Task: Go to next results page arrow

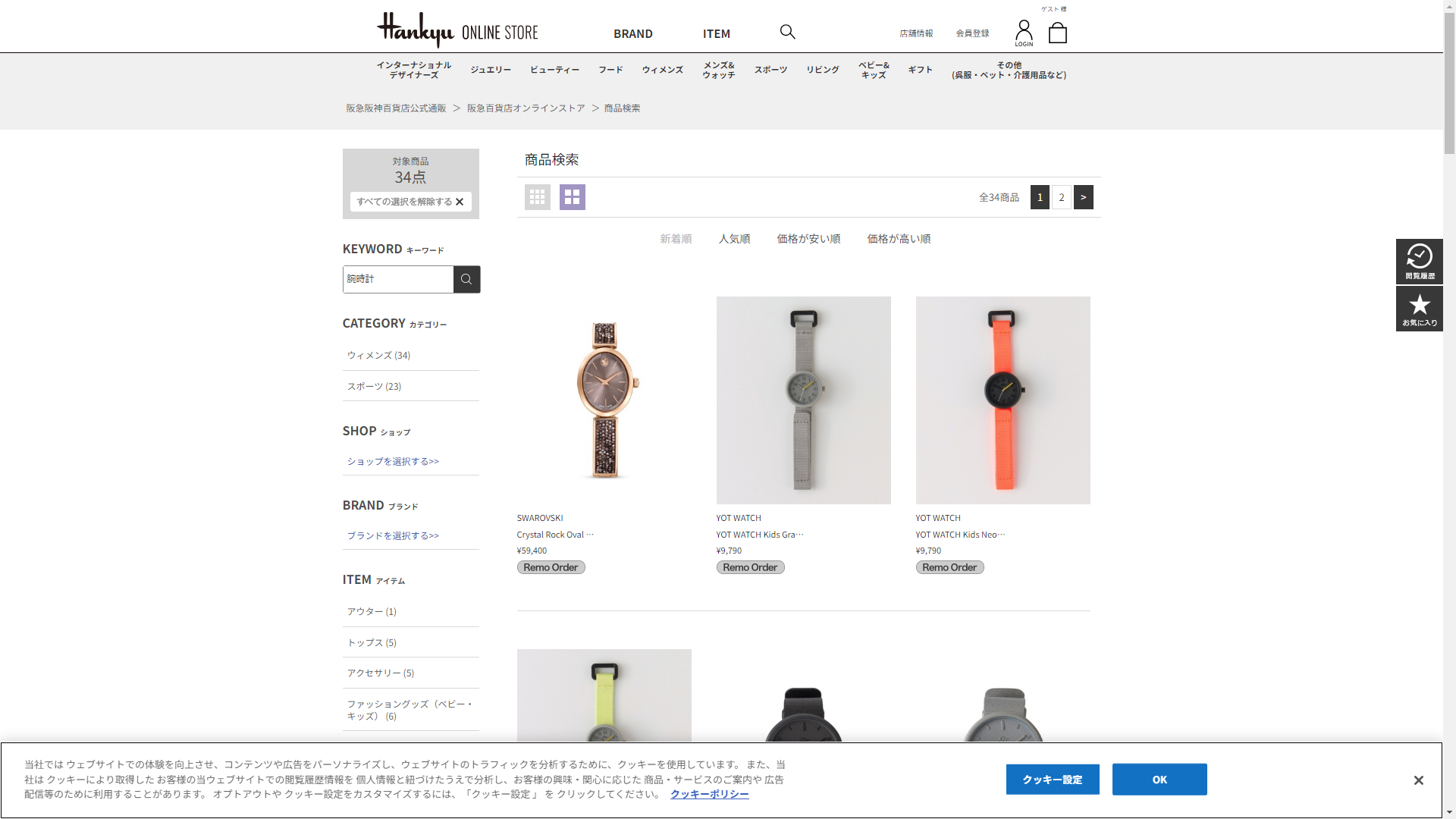Action: point(1083,197)
